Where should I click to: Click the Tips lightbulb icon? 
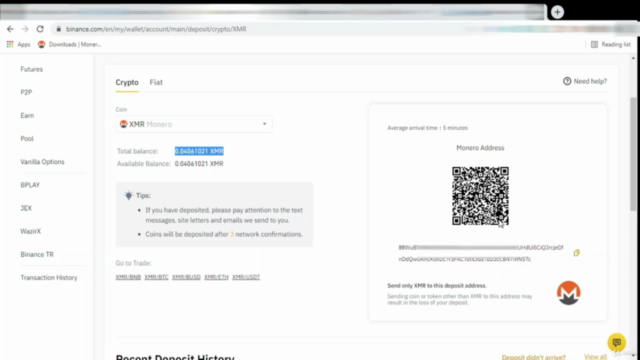[129, 196]
